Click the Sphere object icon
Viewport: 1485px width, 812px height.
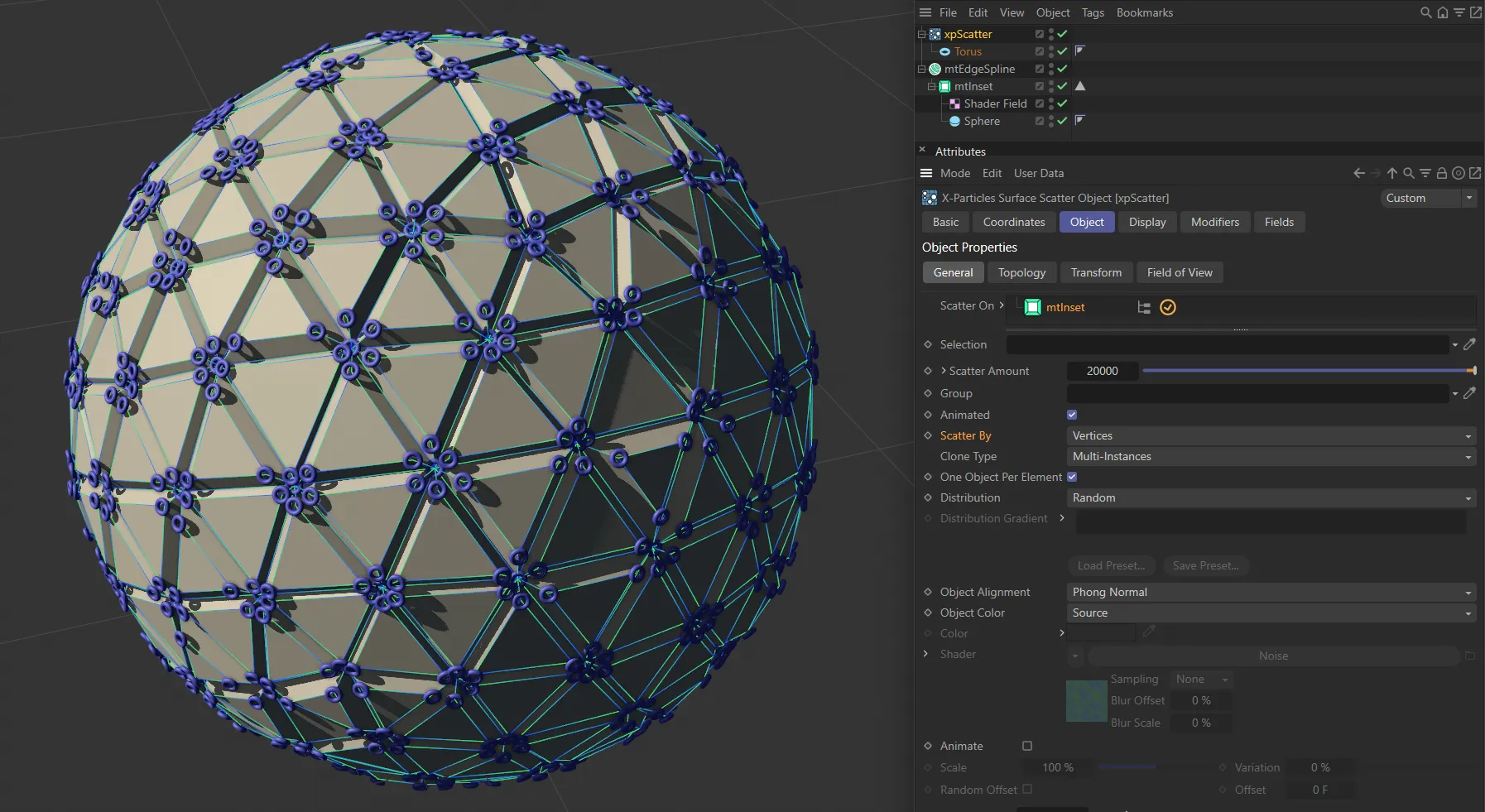(x=956, y=121)
